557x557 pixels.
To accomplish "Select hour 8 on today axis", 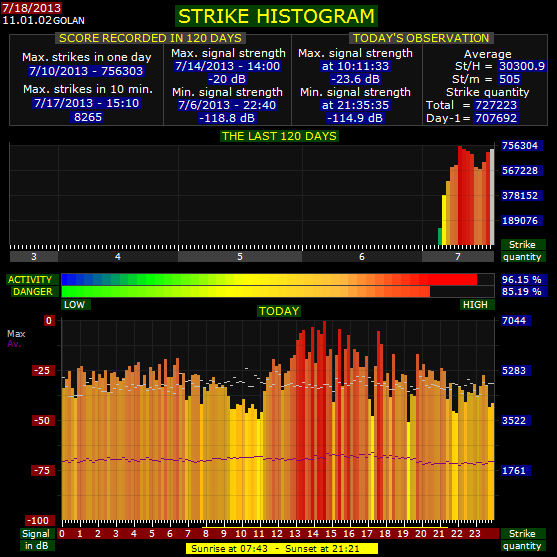I will coord(205,534).
